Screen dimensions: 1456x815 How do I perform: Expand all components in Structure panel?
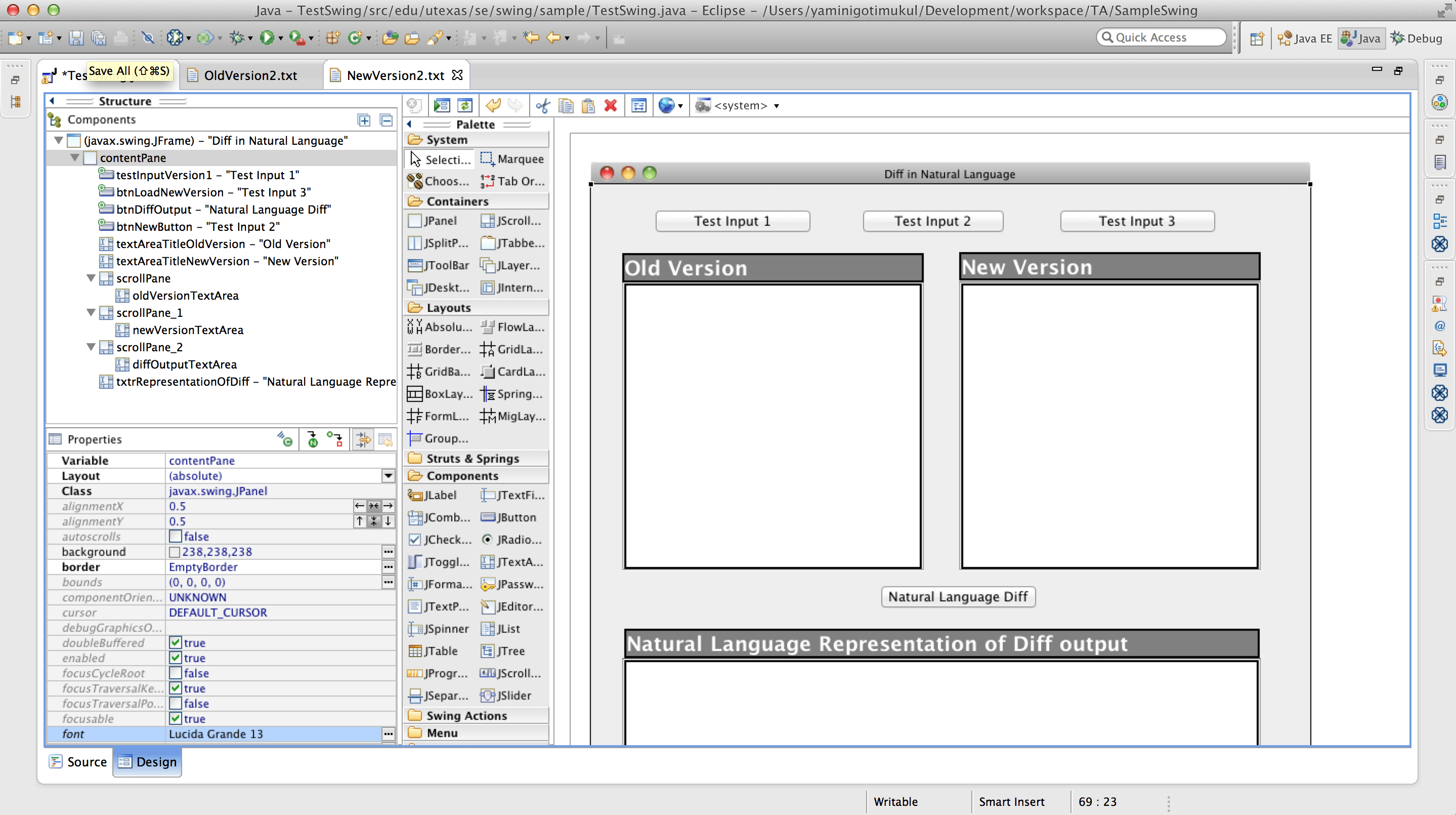pyautogui.click(x=364, y=120)
